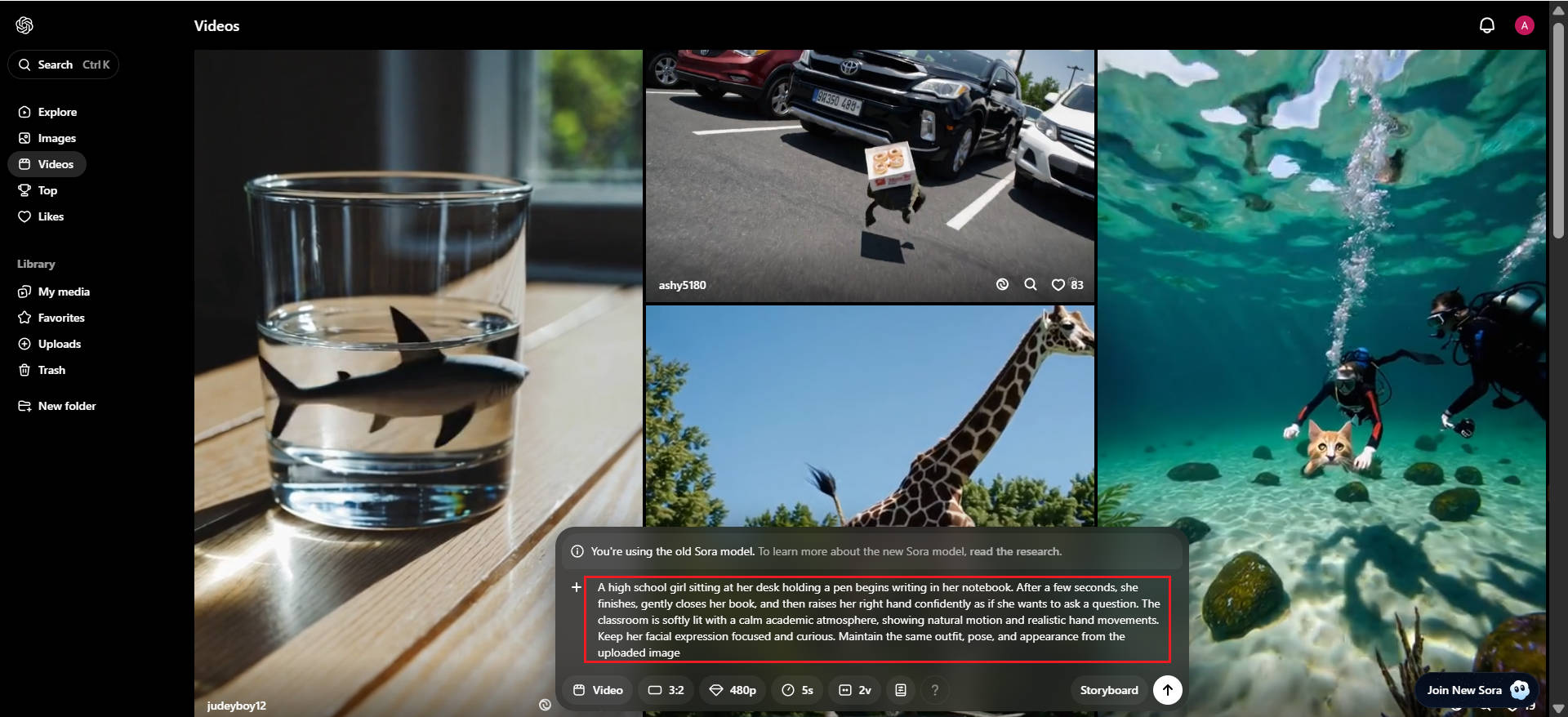Image resolution: width=1568 pixels, height=717 pixels.
Task: Click the magnifier icon on ashy5180's video
Action: [x=1030, y=284]
